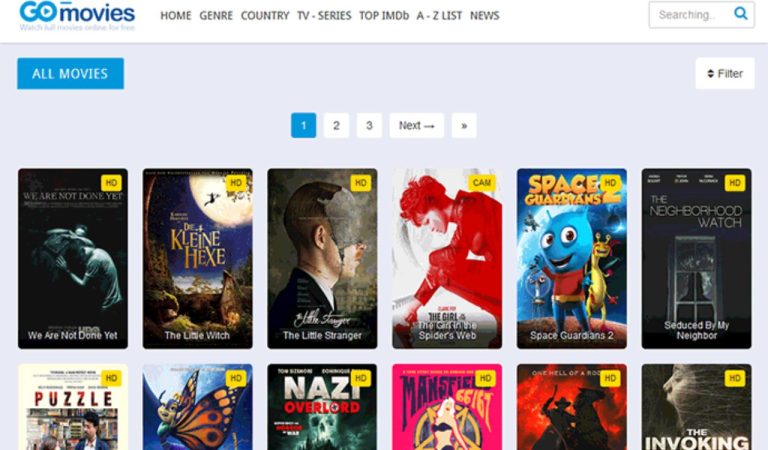Click CAM badge on Spider's Web poster
The height and width of the screenshot is (450, 768).
(482, 183)
